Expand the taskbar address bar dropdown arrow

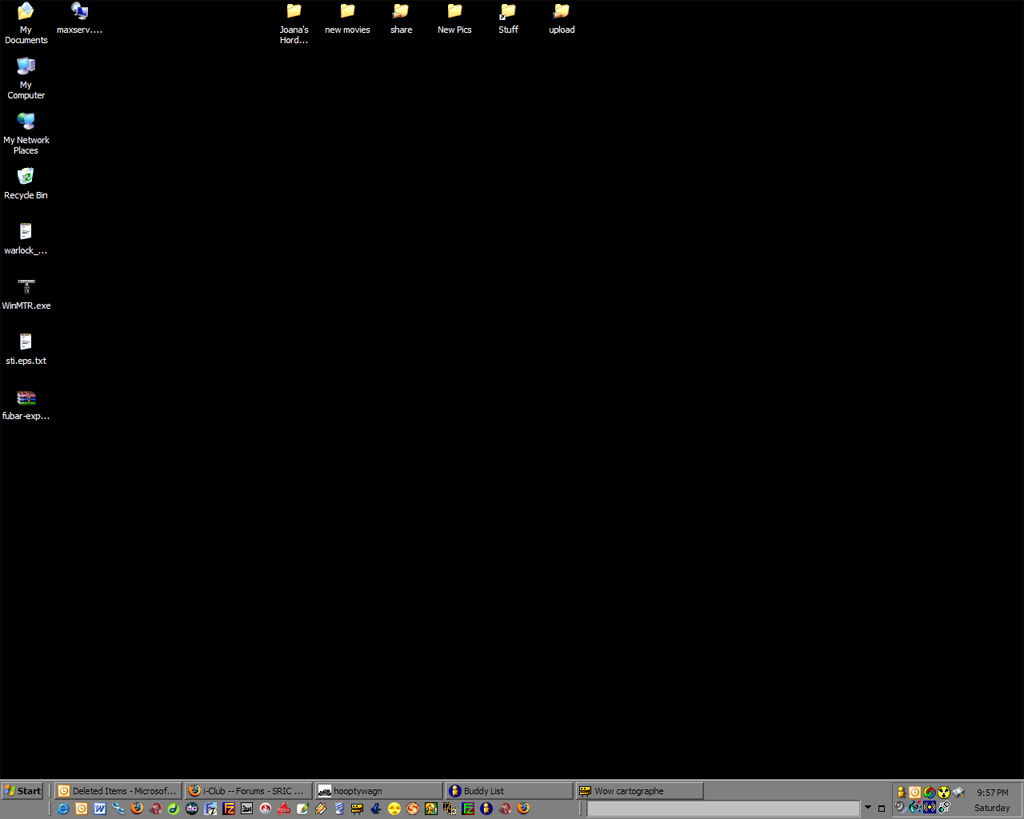(868, 808)
